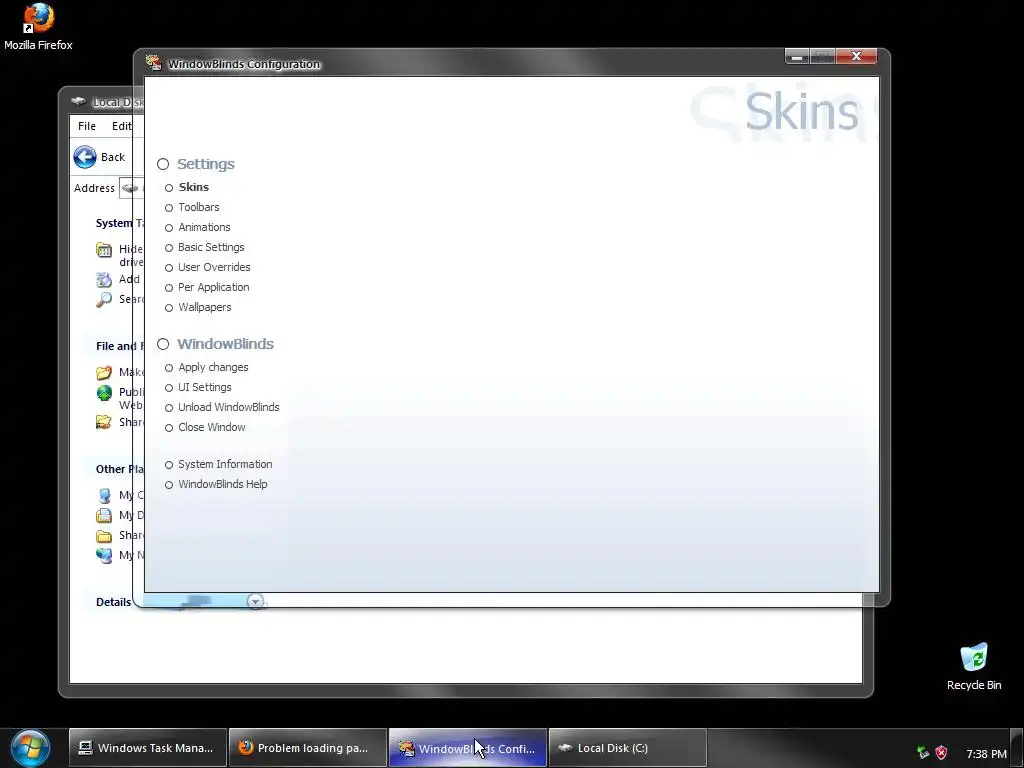1024x768 pixels.
Task: Click Add or remove programs icon in Local Disk
Action: pos(104,280)
